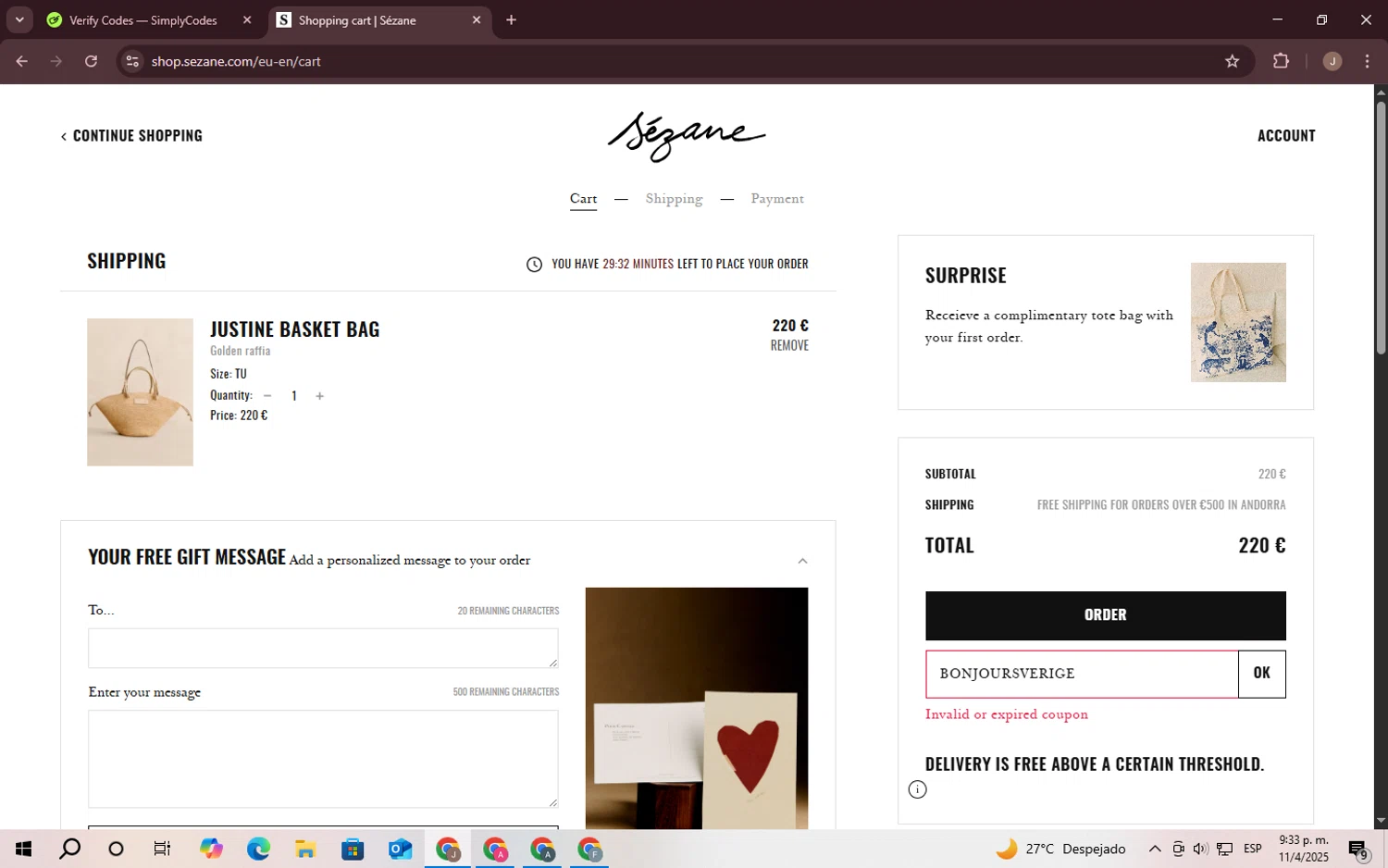Click the complimentary tote bag image
Screen dimensions: 1388x868
coord(1238,322)
